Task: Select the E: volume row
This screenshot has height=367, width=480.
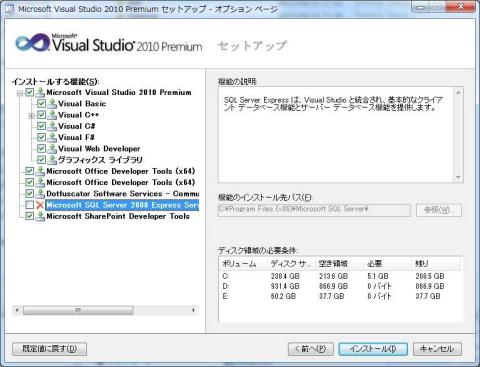Action: pyautogui.click(x=340, y=296)
